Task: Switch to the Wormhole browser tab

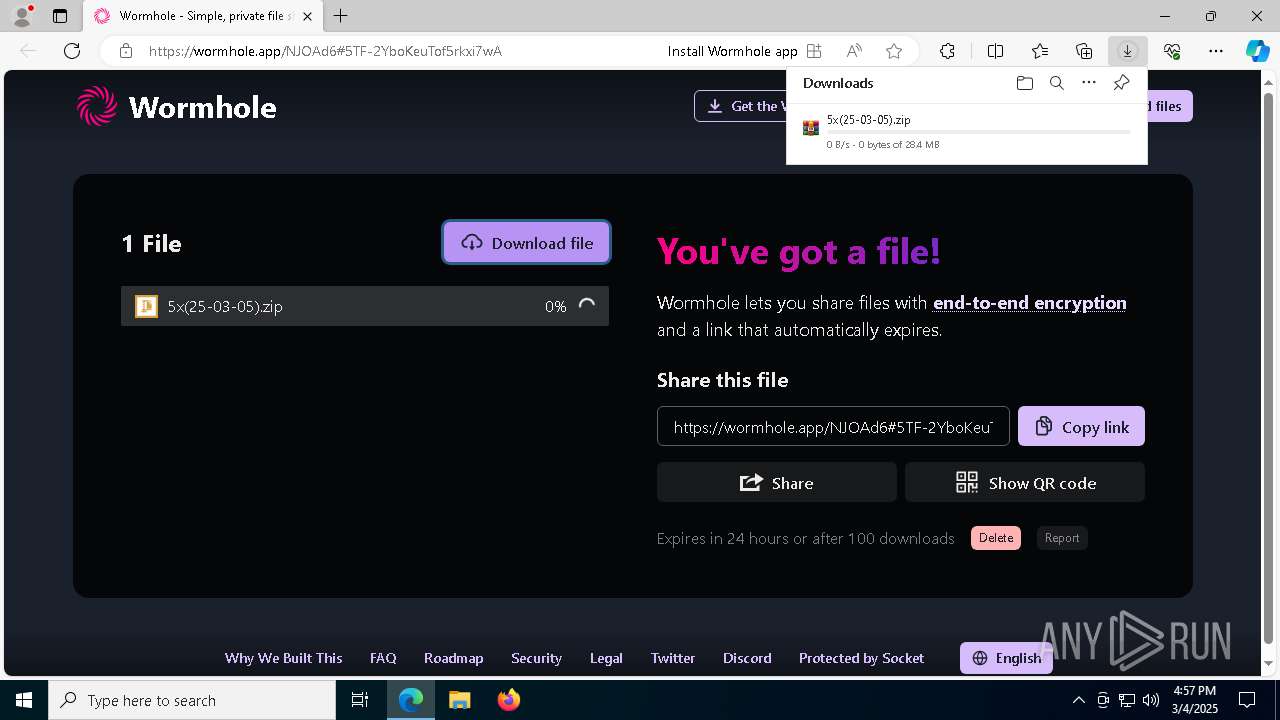Action: pyautogui.click(x=205, y=16)
